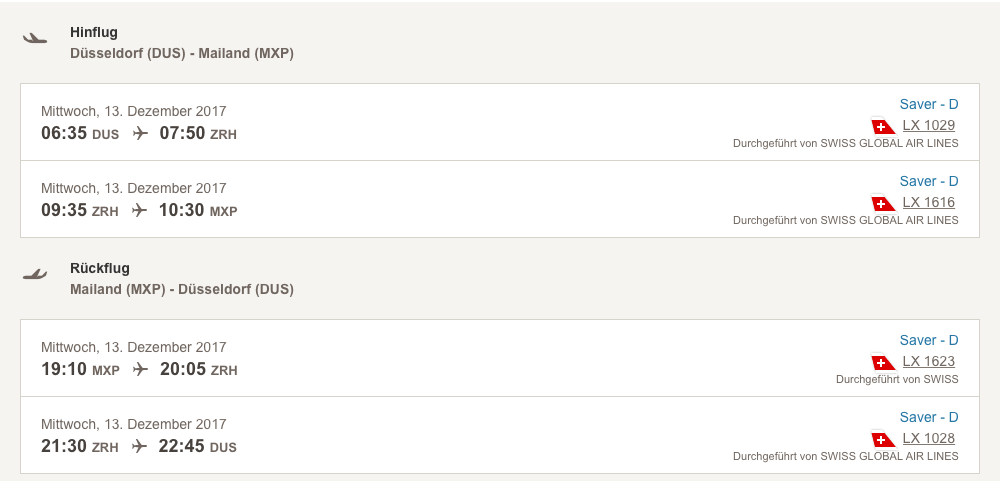Screen dimensions: 1000x481
Task: Click the plane icon between DUS and ZRH 07:50
Action: 140,133
